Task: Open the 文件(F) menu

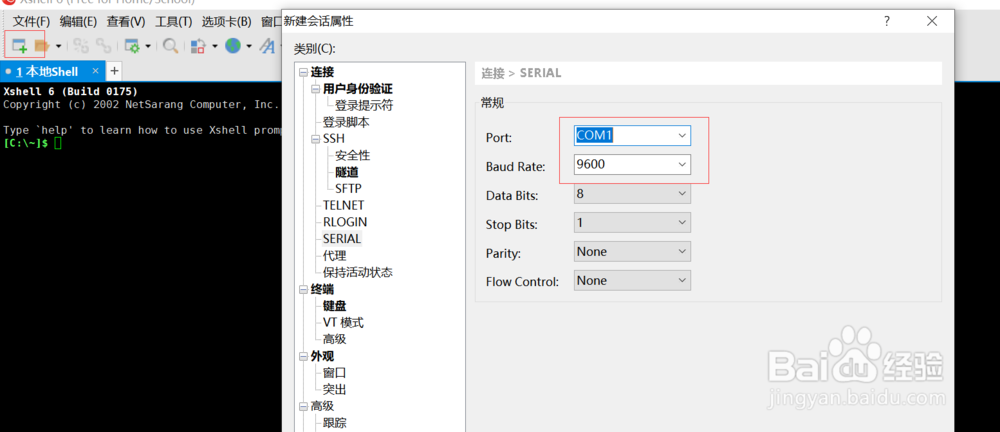Action: 31,22
